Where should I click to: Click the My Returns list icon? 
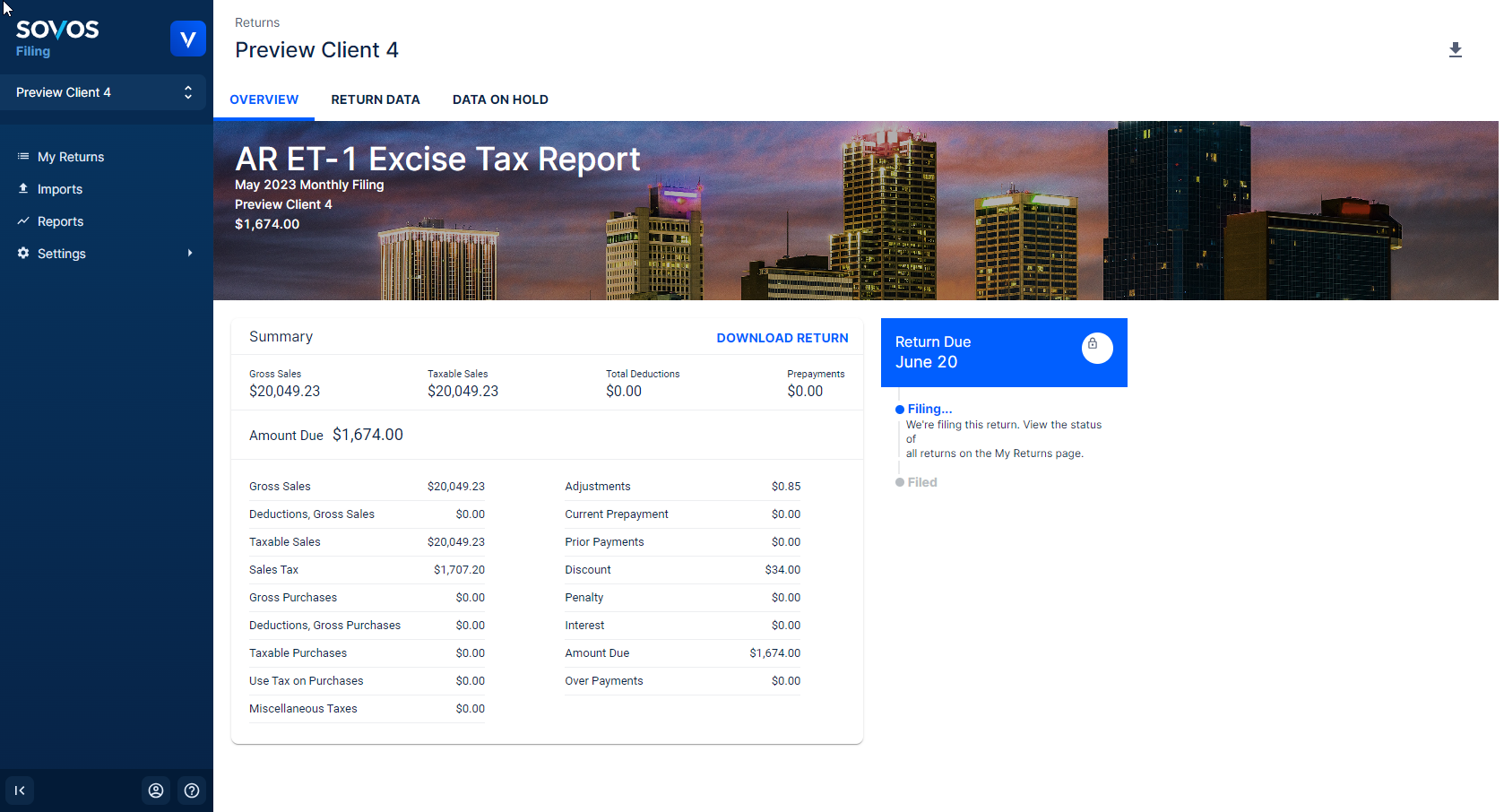click(x=23, y=157)
